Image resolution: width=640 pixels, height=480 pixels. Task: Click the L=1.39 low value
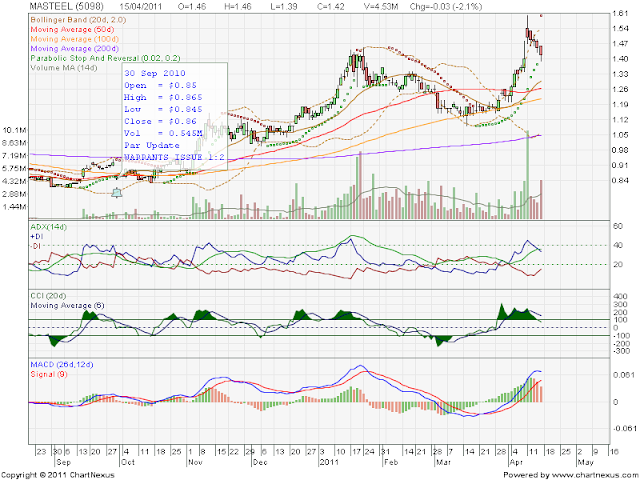(x=284, y=7)
